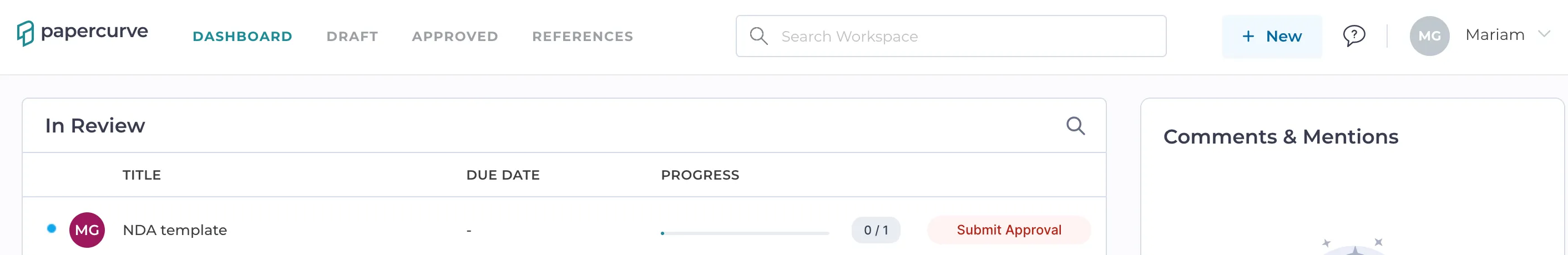Expand the Mariam account dropdown arrow
Viewport: 1568px width, 255px height.
(x=1544, y=34)
